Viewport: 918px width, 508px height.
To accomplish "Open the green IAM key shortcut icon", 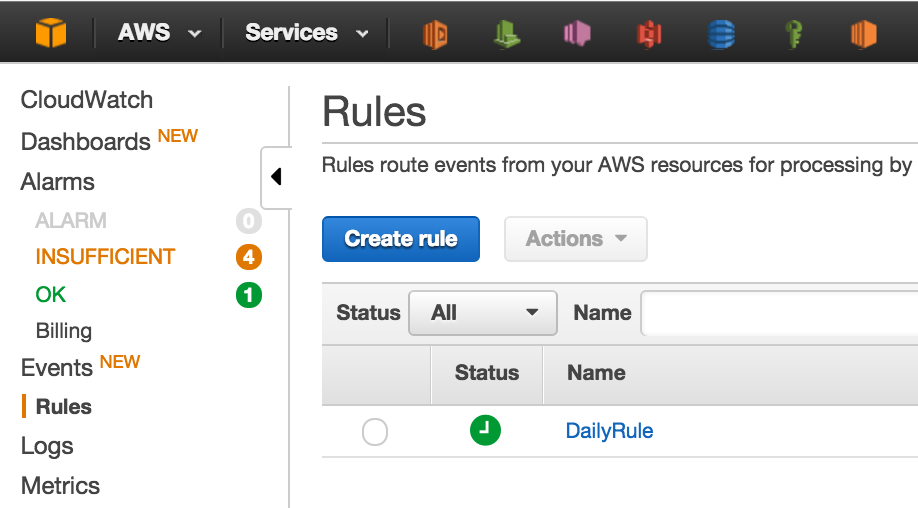I will (793, 34).
